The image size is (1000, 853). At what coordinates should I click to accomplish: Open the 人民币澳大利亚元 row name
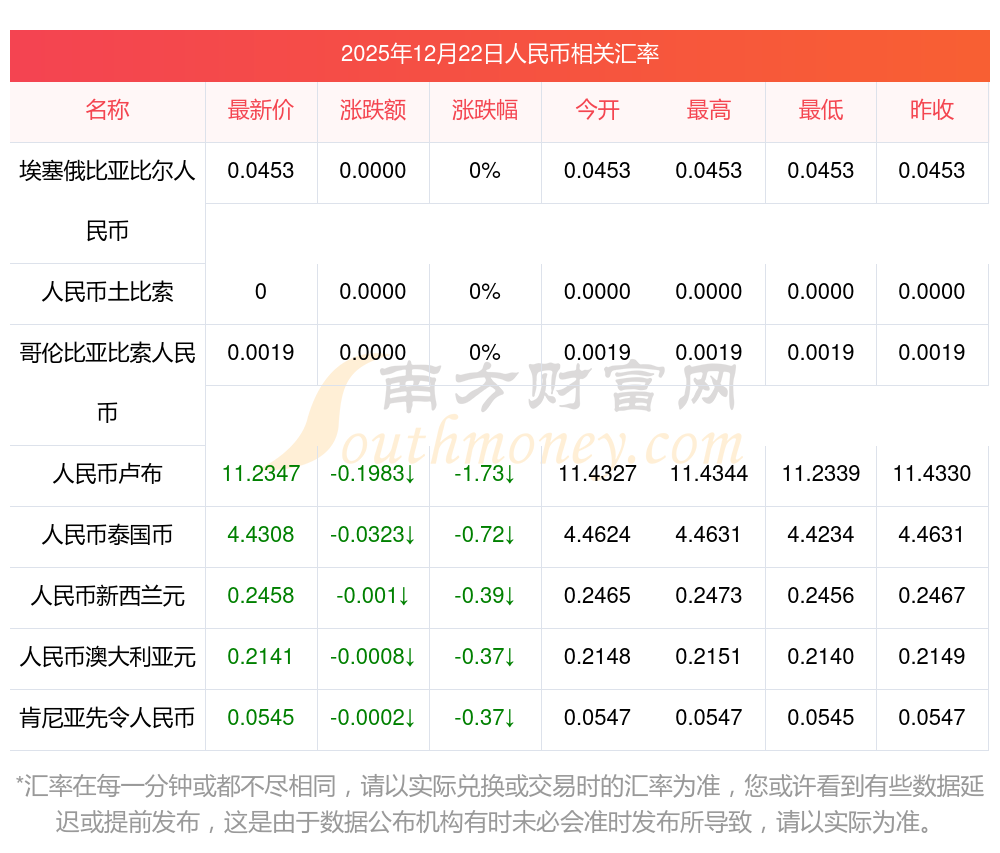107,657
